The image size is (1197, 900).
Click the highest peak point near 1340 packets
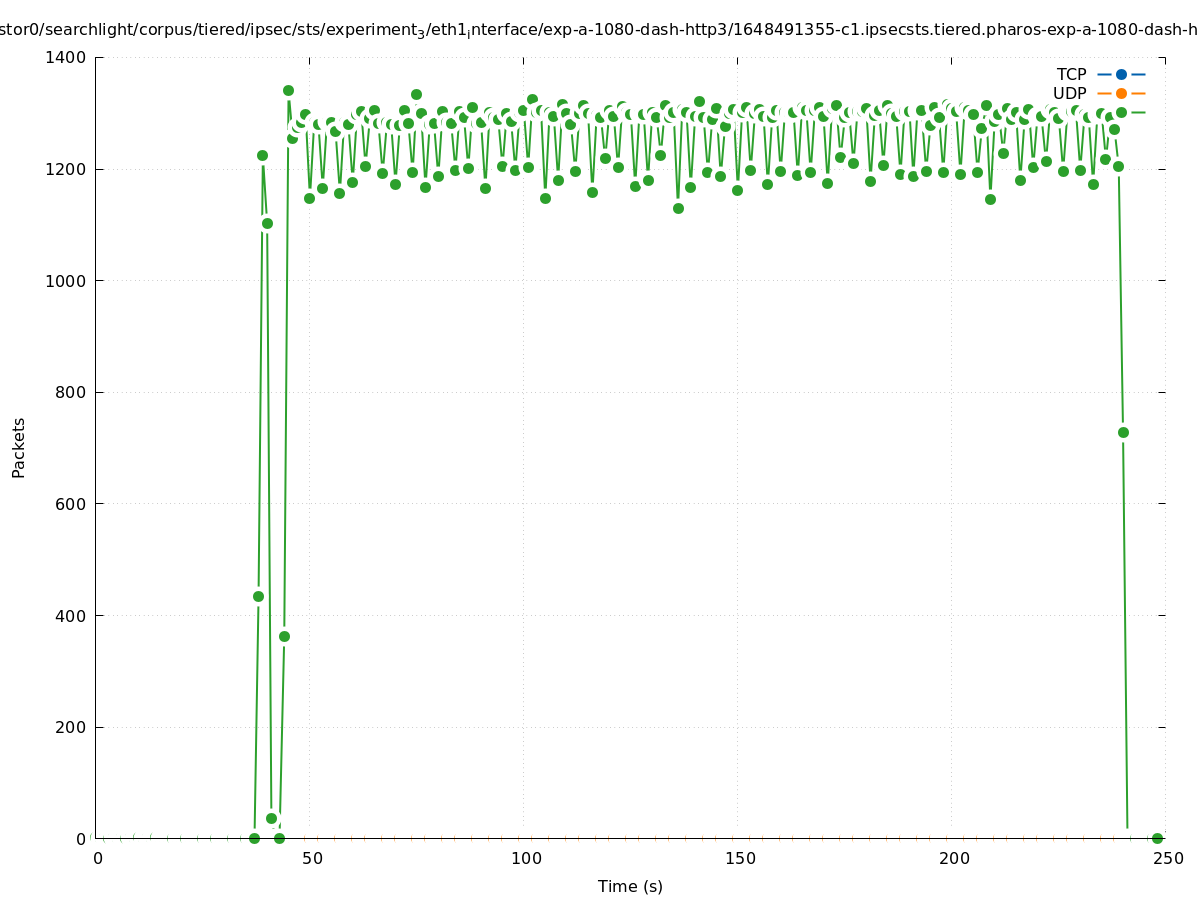coord(288,90)
